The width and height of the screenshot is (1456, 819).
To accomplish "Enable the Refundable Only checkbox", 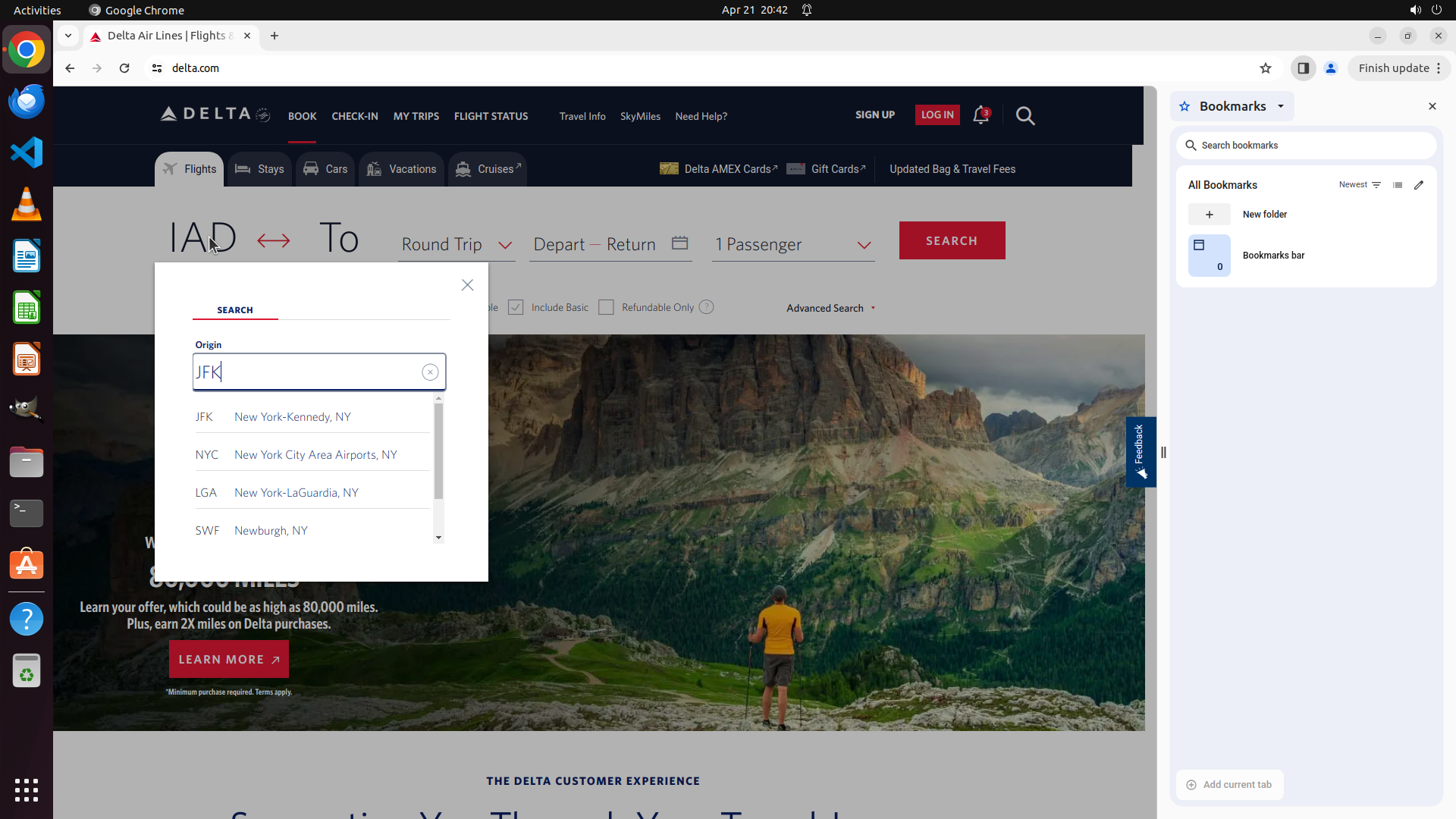I will click(606, 307).
